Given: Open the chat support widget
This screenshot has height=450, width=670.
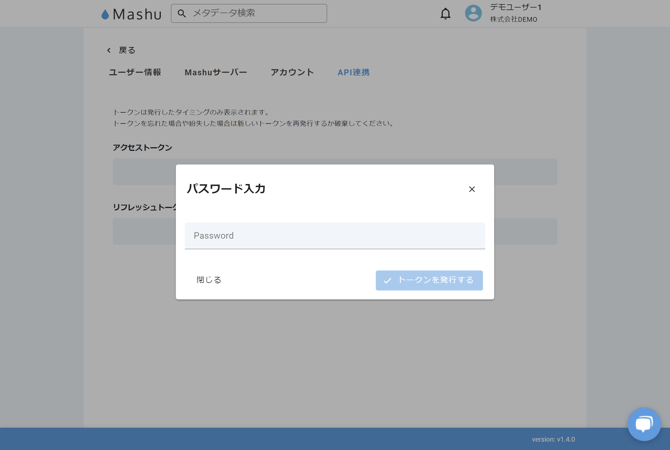Looking at the screenshot, I should pyautogui.click(x=644, y=424).
